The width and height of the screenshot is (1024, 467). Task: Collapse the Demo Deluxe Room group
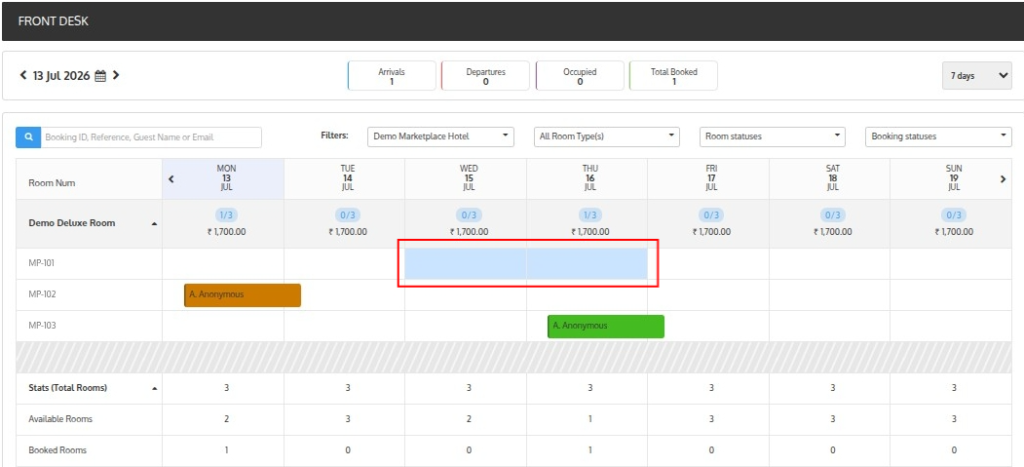coord(155,223)
